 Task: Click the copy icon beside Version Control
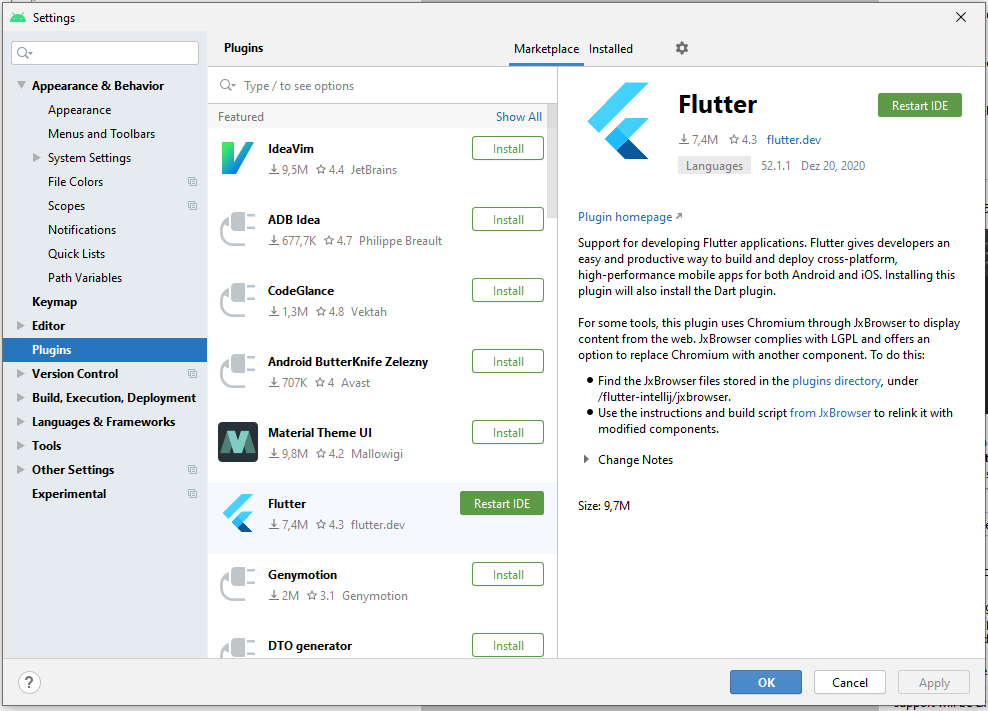[x=192, y=374]
